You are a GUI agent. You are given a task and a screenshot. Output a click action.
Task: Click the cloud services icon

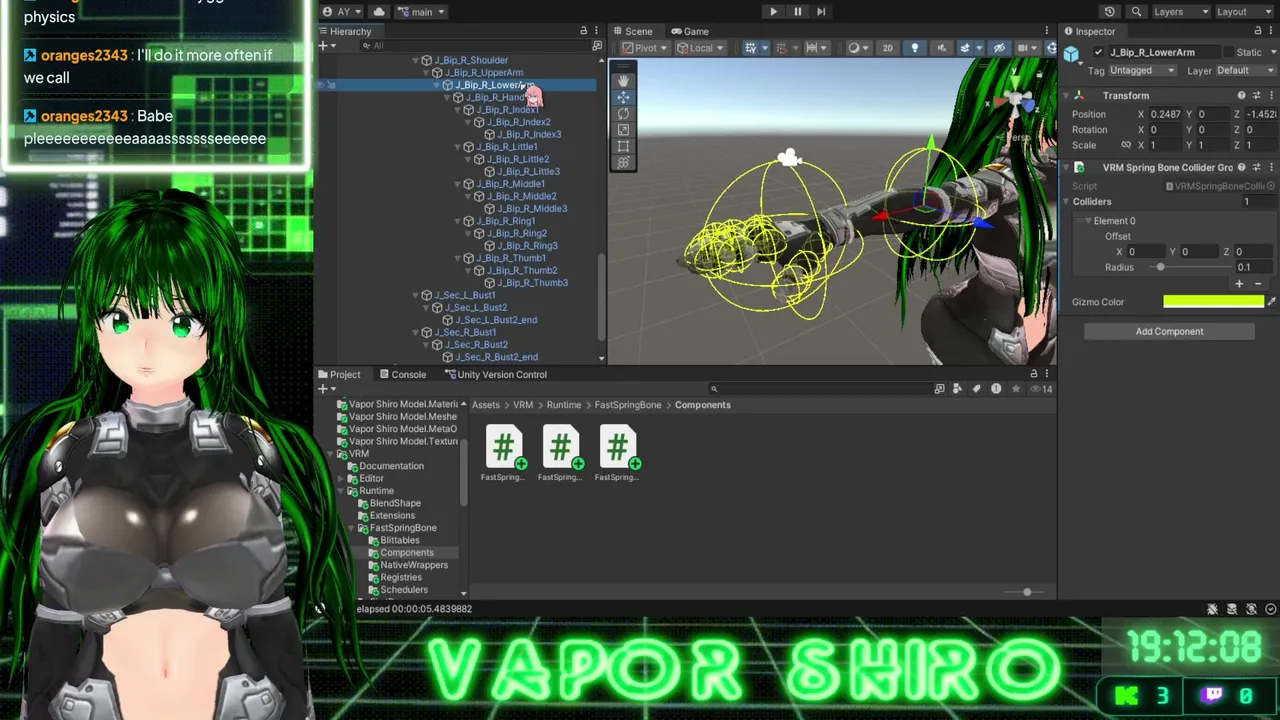pos(379,12)
